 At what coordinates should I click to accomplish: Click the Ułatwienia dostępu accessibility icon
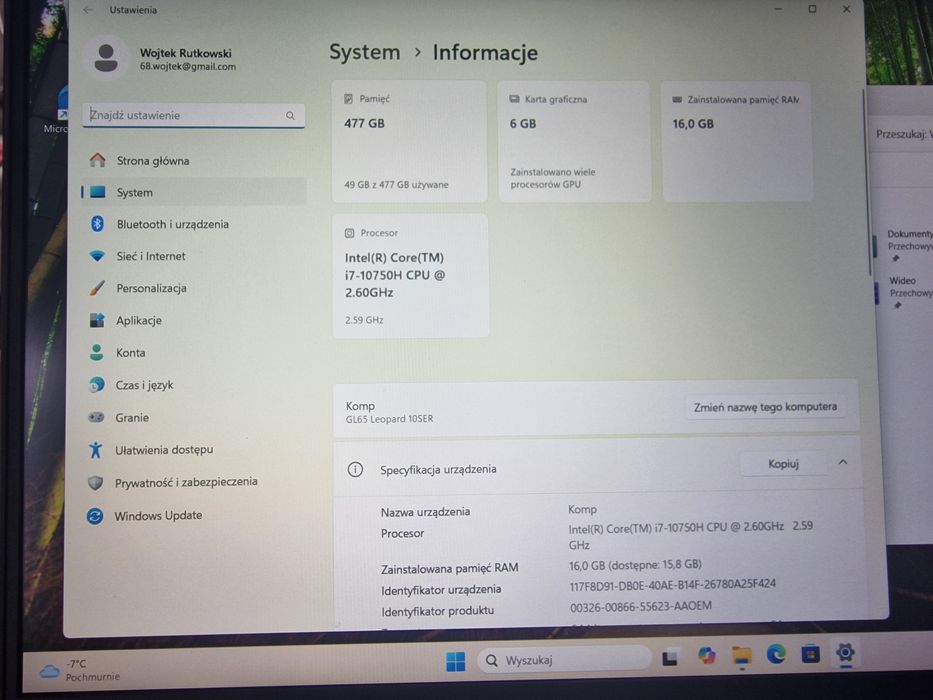pos(95,450)
